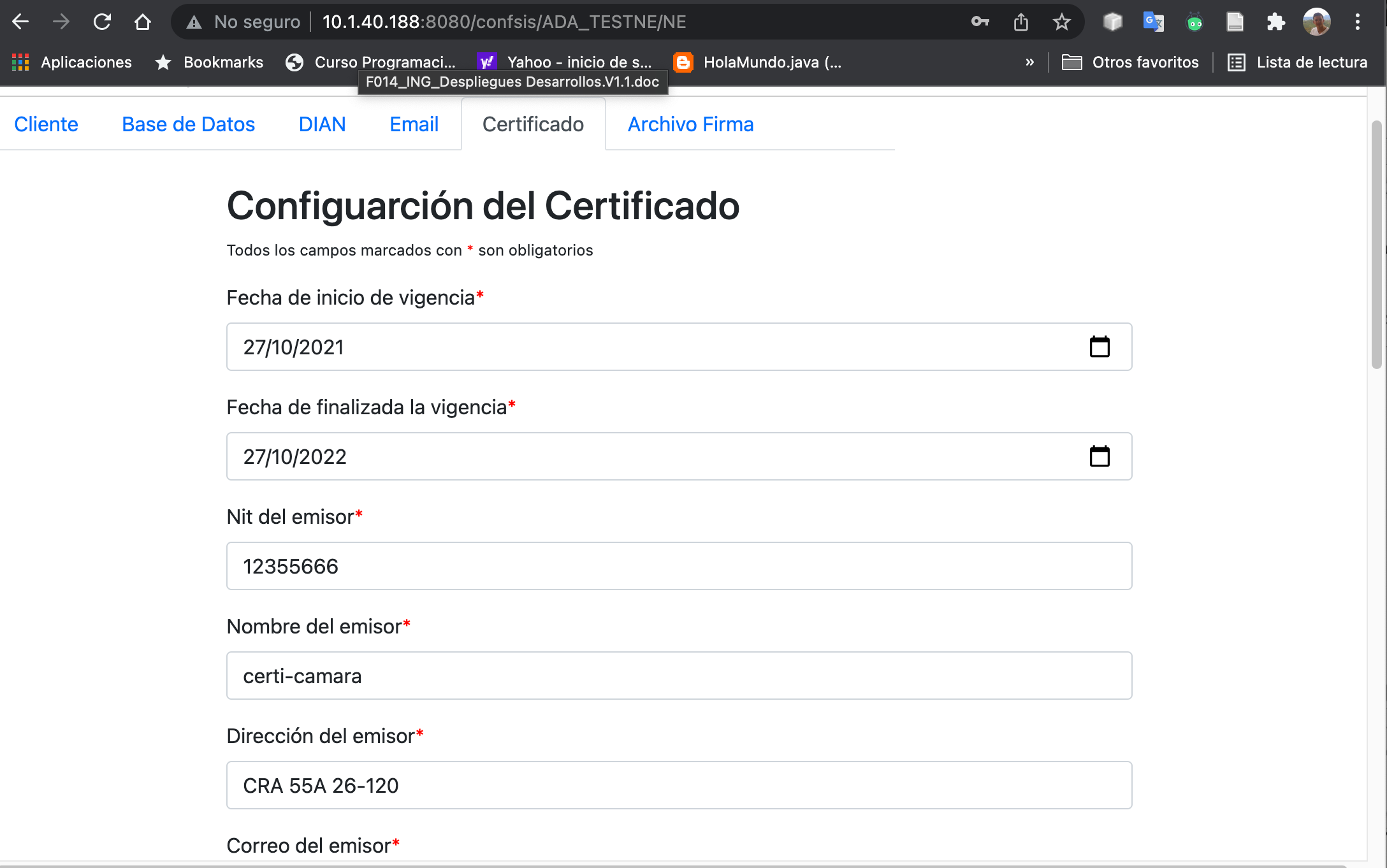Screen dimensions: 1387x868
Task: Click the saved passwords key icon
Action: [980, 22]
